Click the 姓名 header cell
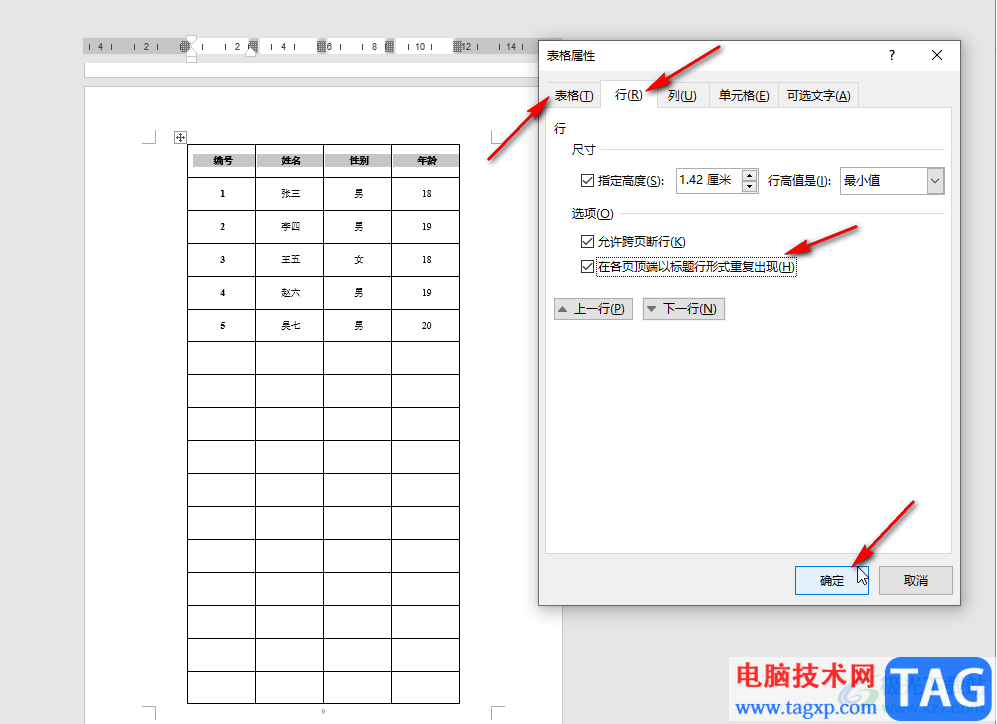The height and width of the screenshot is (724, 997). pos(290,161)
